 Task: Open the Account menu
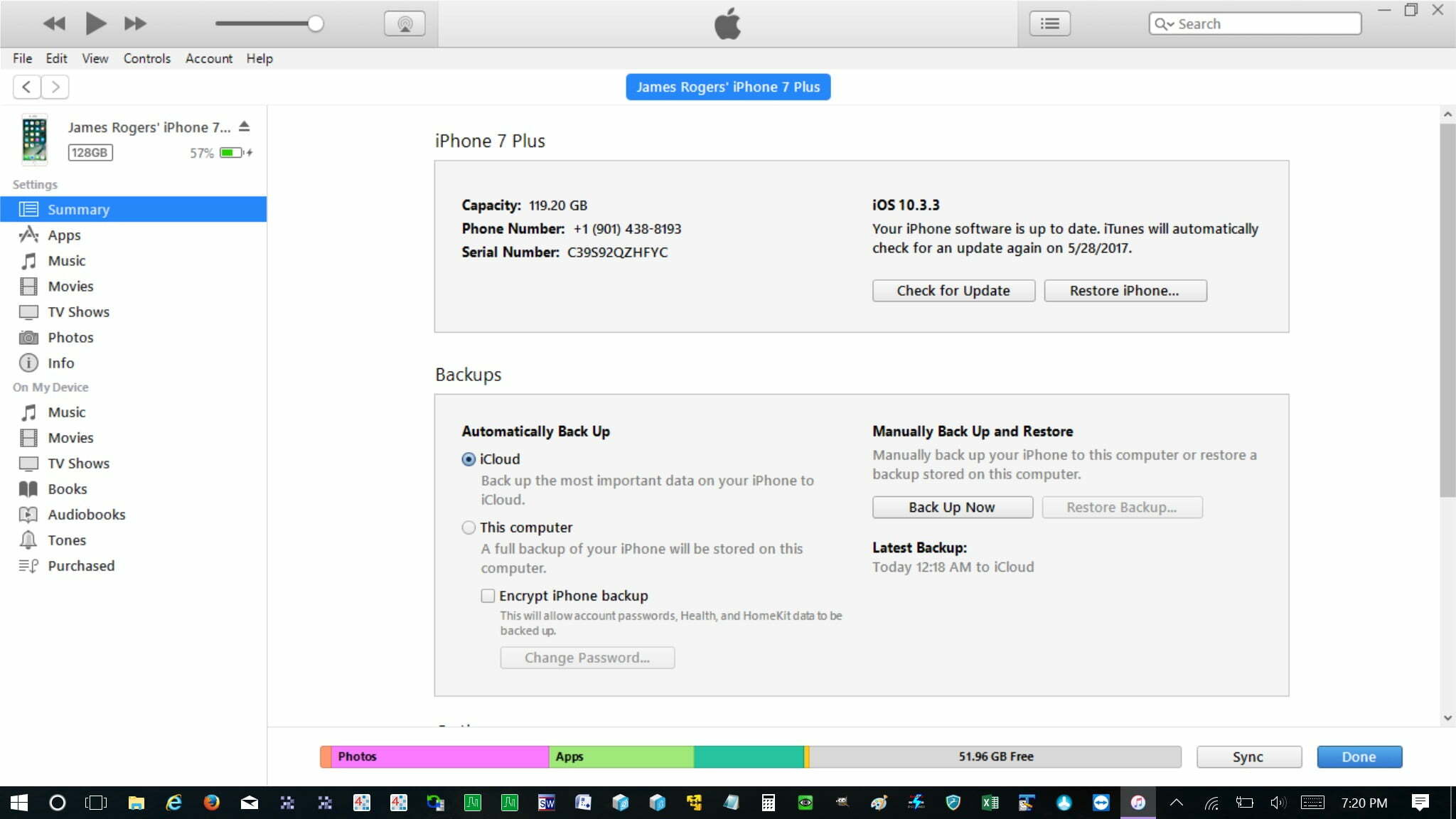[208, 58]
